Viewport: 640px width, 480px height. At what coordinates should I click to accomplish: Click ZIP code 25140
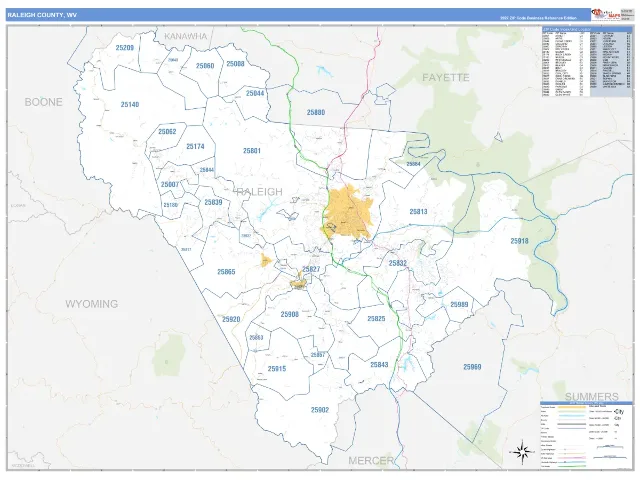click(130, 104)
